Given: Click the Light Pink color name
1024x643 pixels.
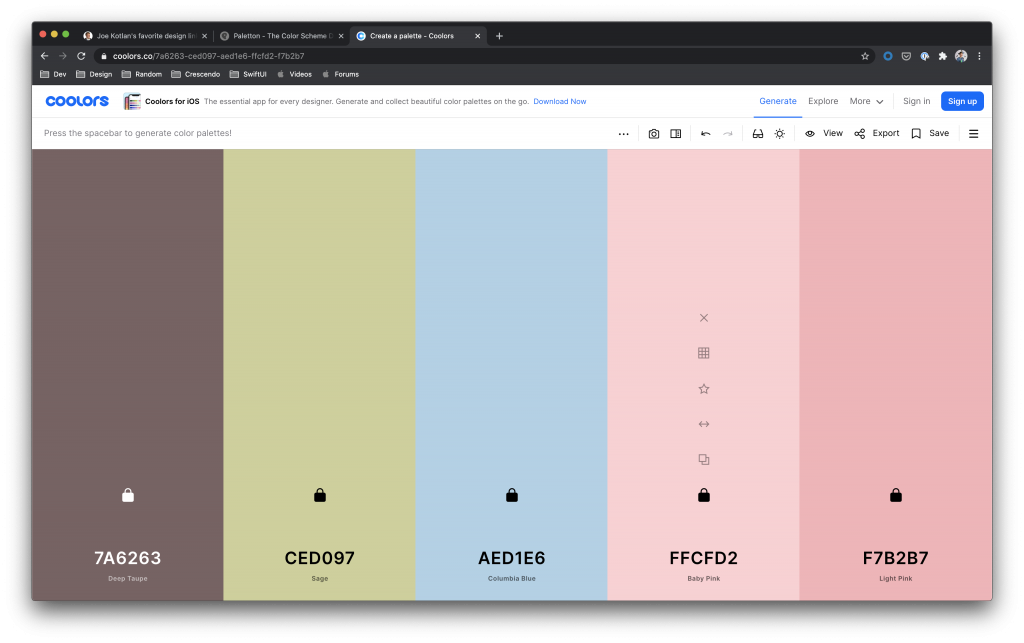Looking at the screenshot, I should point(895,578).
